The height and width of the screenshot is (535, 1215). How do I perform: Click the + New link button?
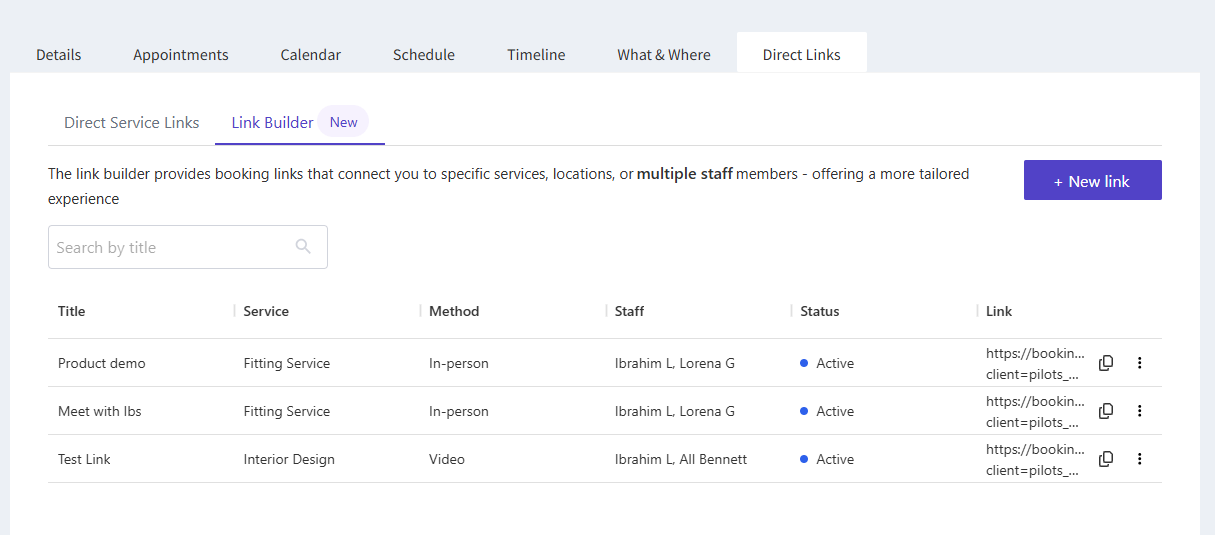(x=1092, y=181)
